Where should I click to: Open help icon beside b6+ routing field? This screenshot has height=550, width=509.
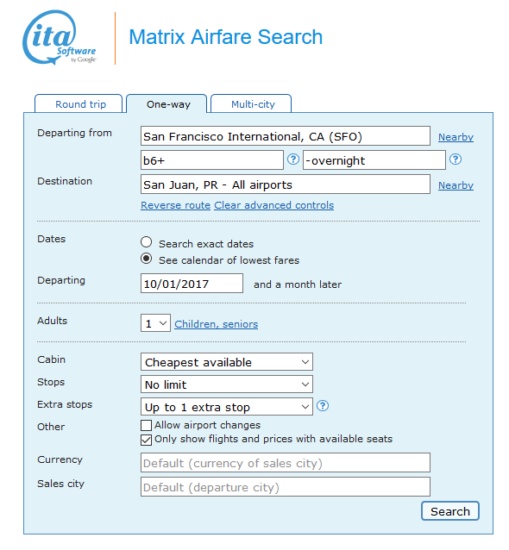tap(293, 159)
